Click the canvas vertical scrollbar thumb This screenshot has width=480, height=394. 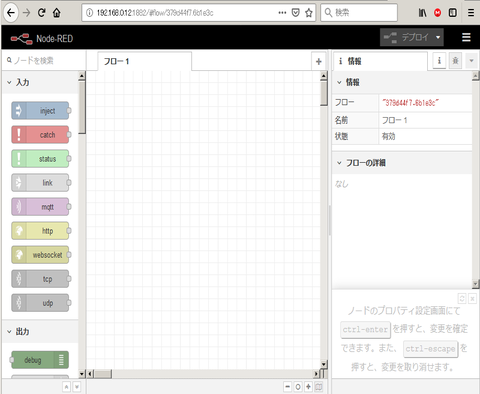click(324, 93)
